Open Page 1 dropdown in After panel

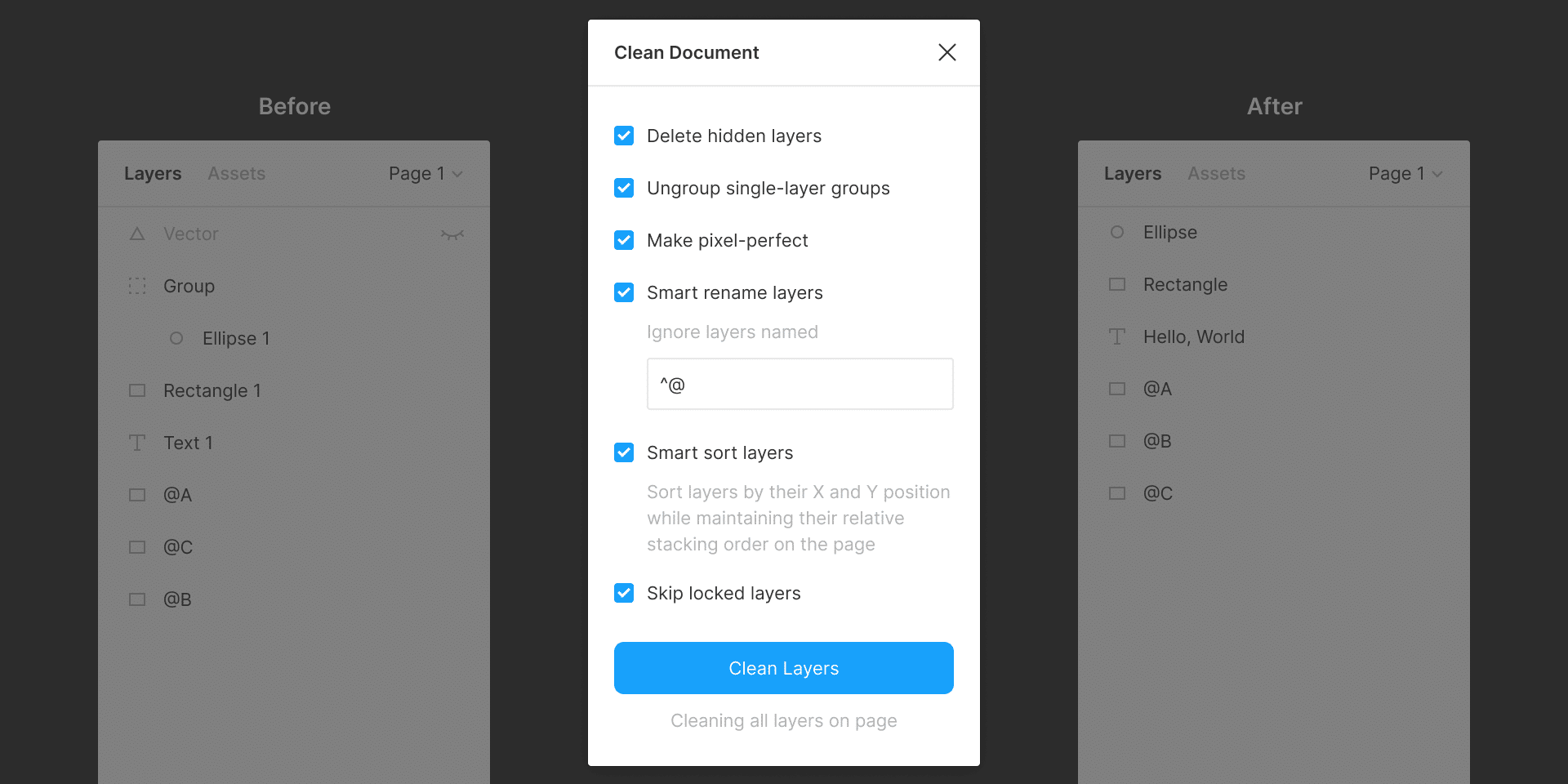pyautogui.click(x=1405, y=173)
